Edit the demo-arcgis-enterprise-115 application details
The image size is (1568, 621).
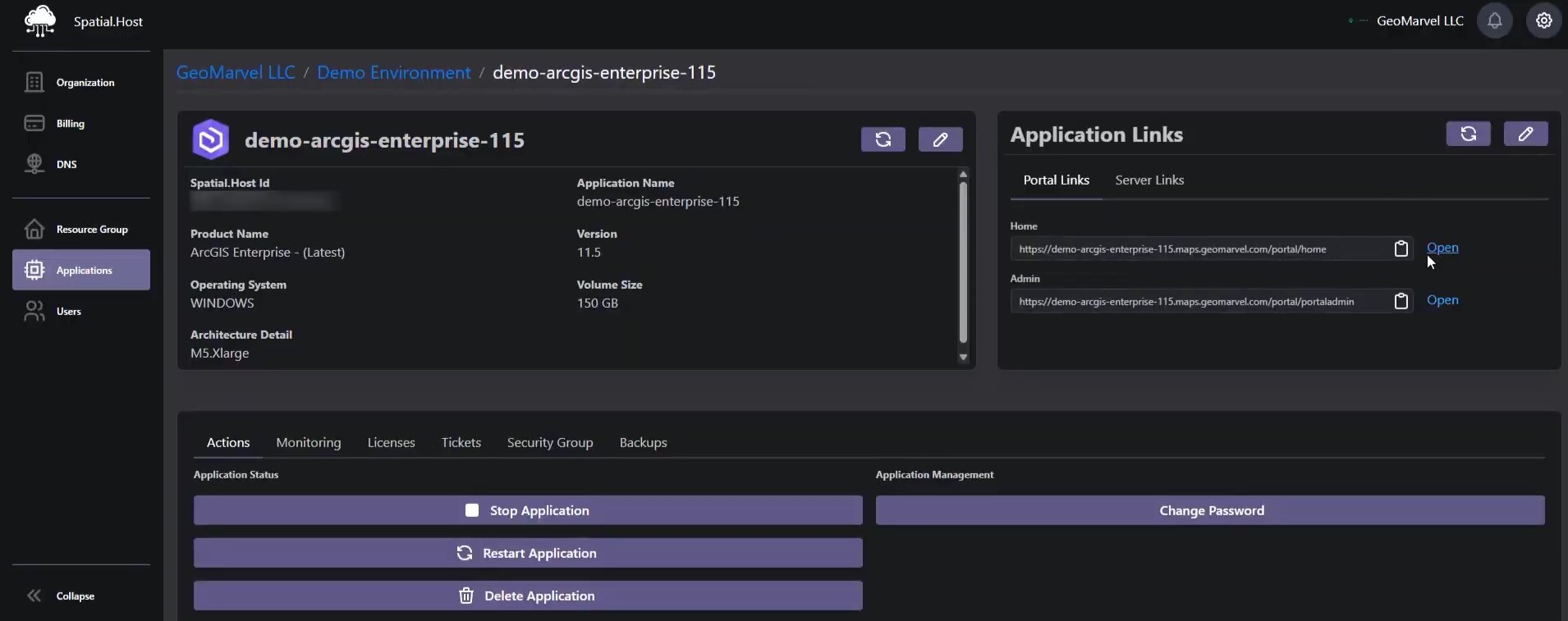940,139
